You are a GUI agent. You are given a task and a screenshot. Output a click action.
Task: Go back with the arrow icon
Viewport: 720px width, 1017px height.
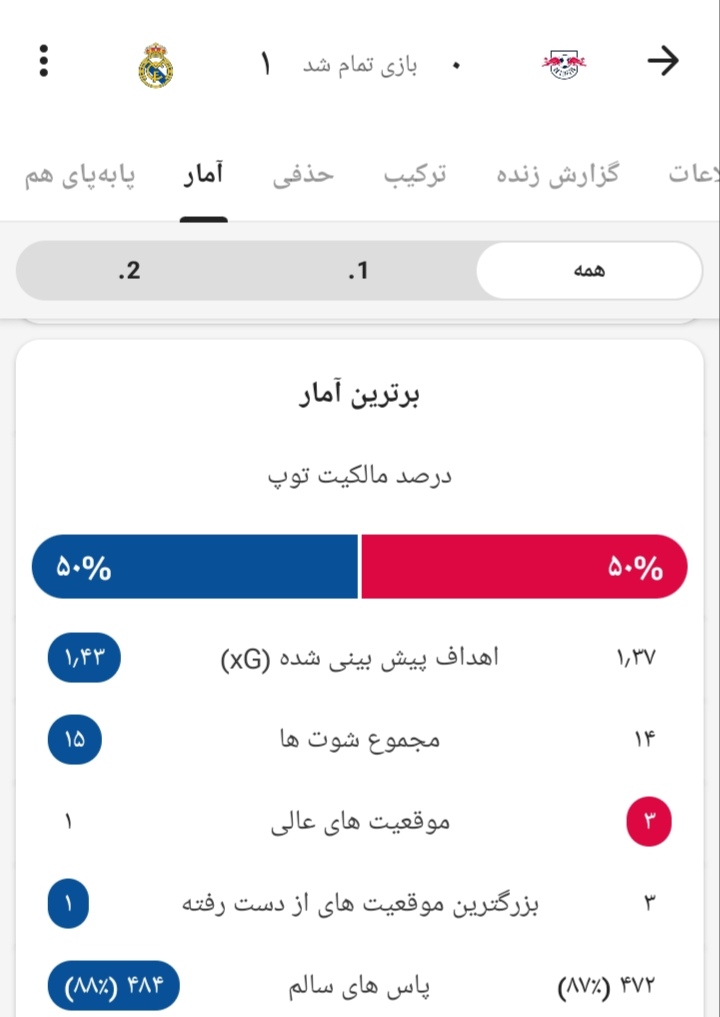click(x=663, y=61)
